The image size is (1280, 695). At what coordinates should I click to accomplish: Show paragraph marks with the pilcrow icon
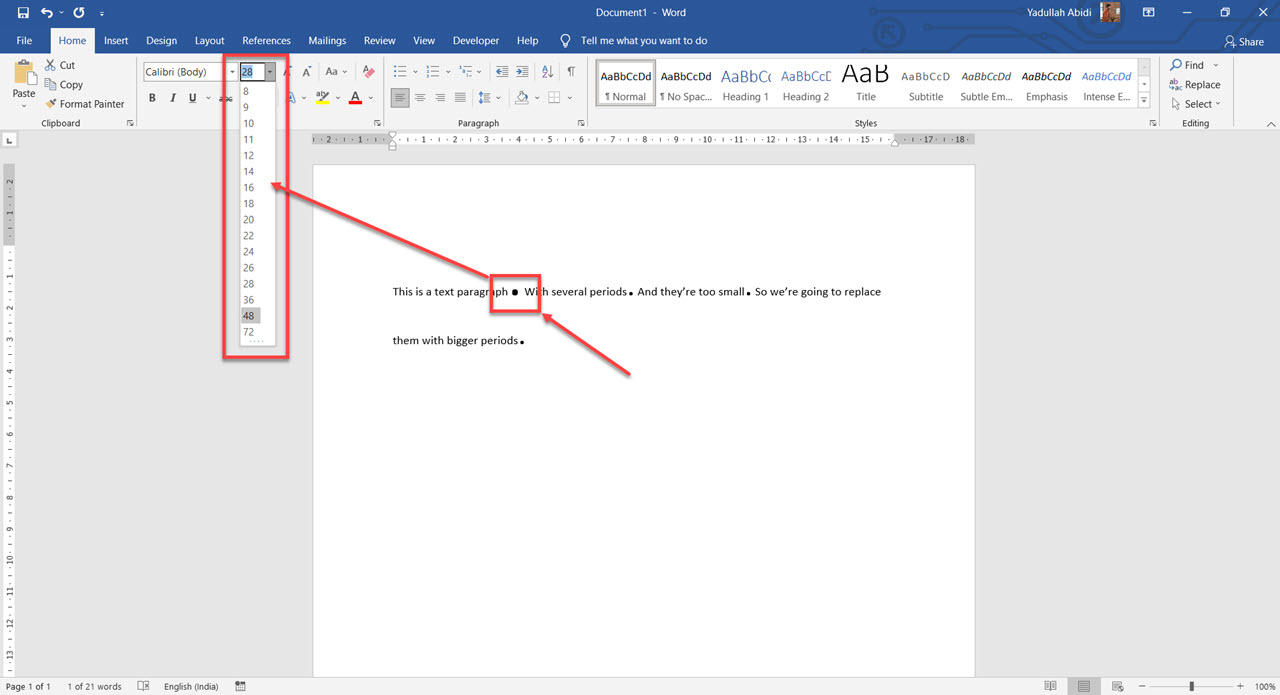coord(571,71)
